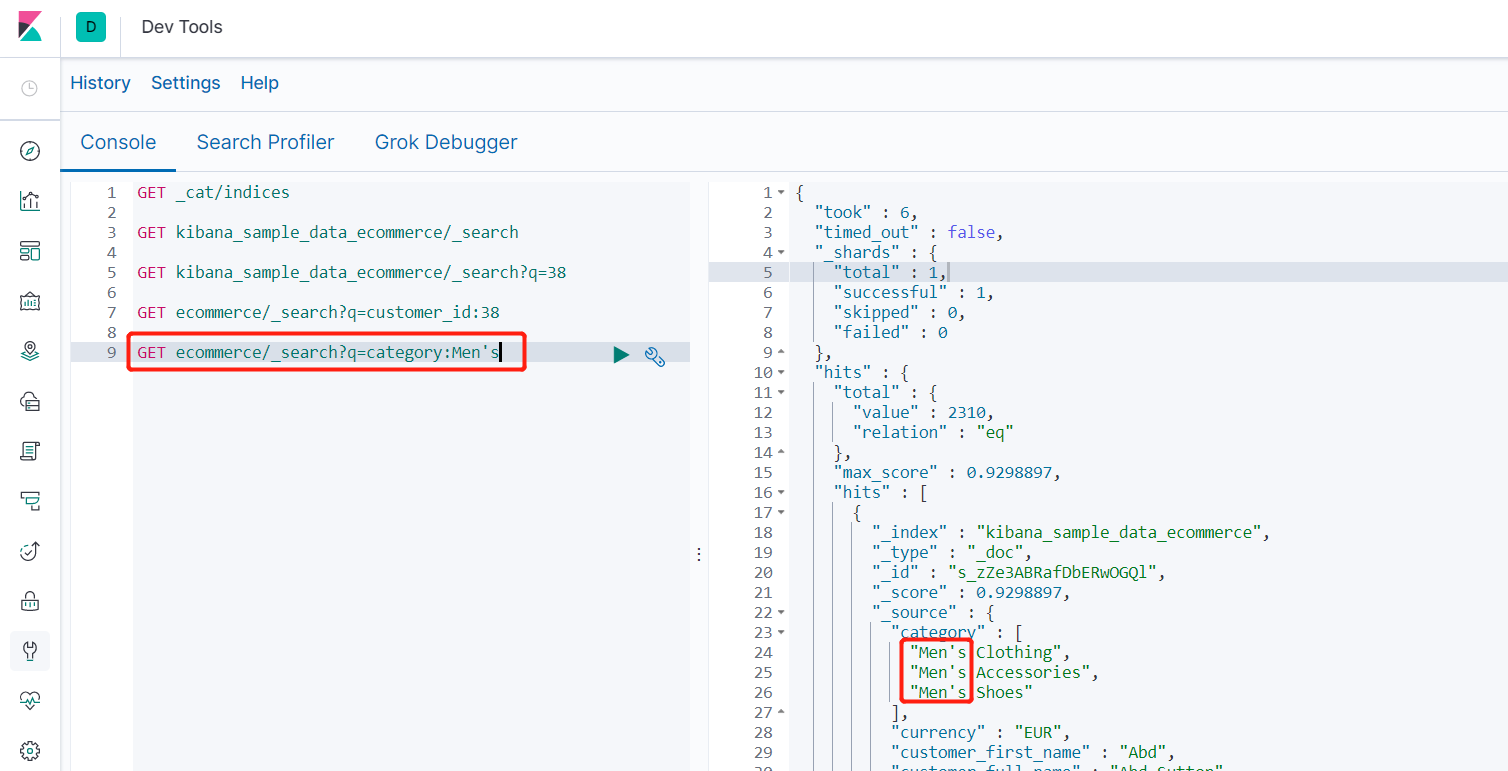The height and width of the screenshot is (771, 1508).
Task: Toggle fold arrow at output line 9
Action: click(x=782, y=352)
